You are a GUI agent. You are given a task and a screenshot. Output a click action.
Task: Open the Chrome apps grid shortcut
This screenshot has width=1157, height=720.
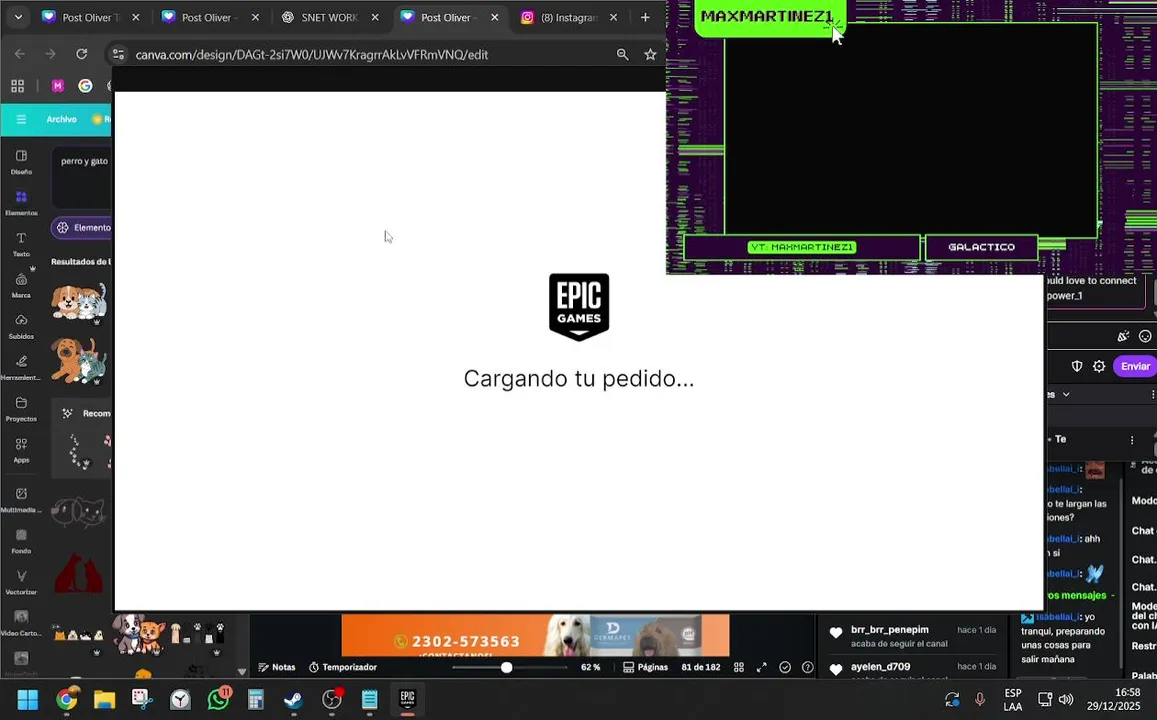point(18,86)
